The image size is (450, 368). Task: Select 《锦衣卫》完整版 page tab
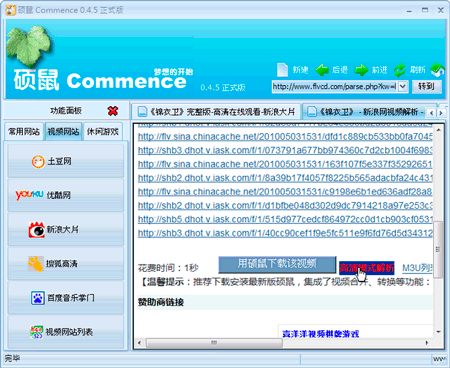pyautogui.click(x=217, y=112)
